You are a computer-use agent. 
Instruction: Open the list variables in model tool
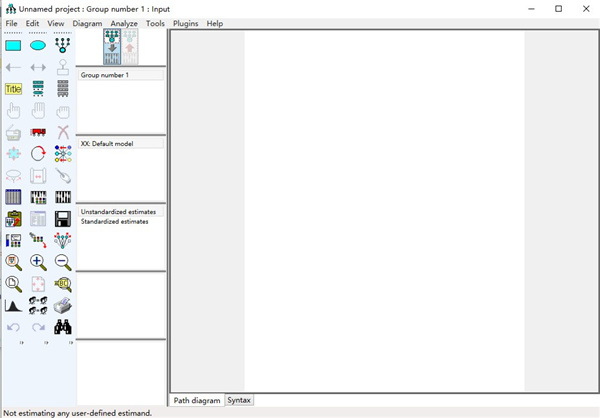click(x=38, y=89)
